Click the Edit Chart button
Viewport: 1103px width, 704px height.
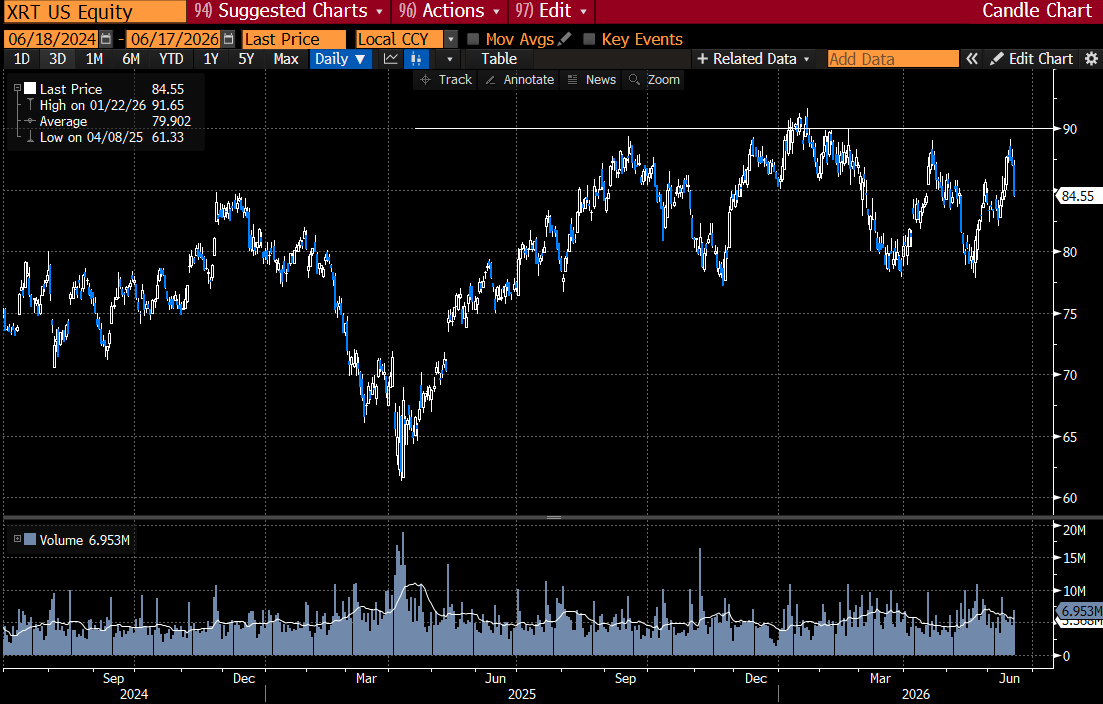[1031, 59]
